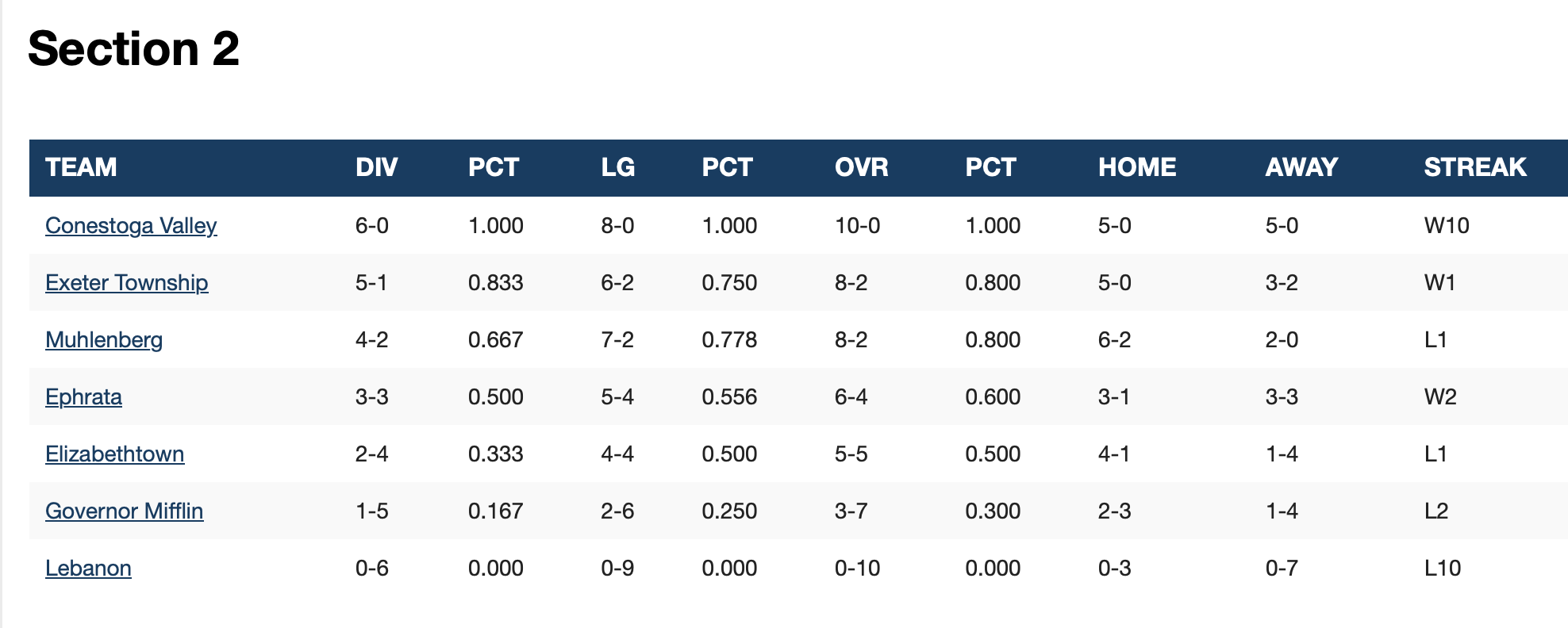The image size is (1568, 628).
Task: Click the OVR column header
Action: pyautogui.click(x=861, y=167)
